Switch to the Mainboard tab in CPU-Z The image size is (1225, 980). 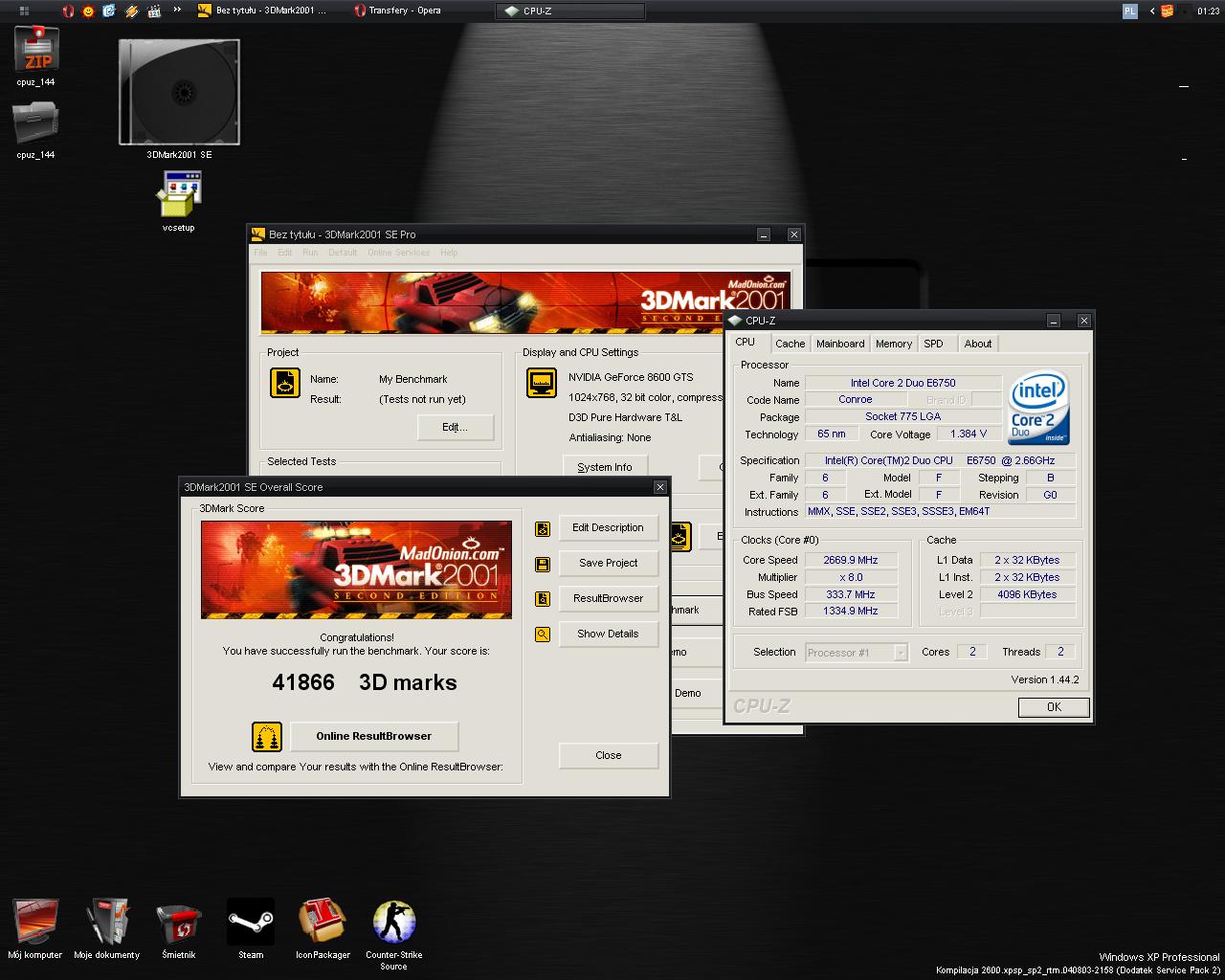pos(840,344)
